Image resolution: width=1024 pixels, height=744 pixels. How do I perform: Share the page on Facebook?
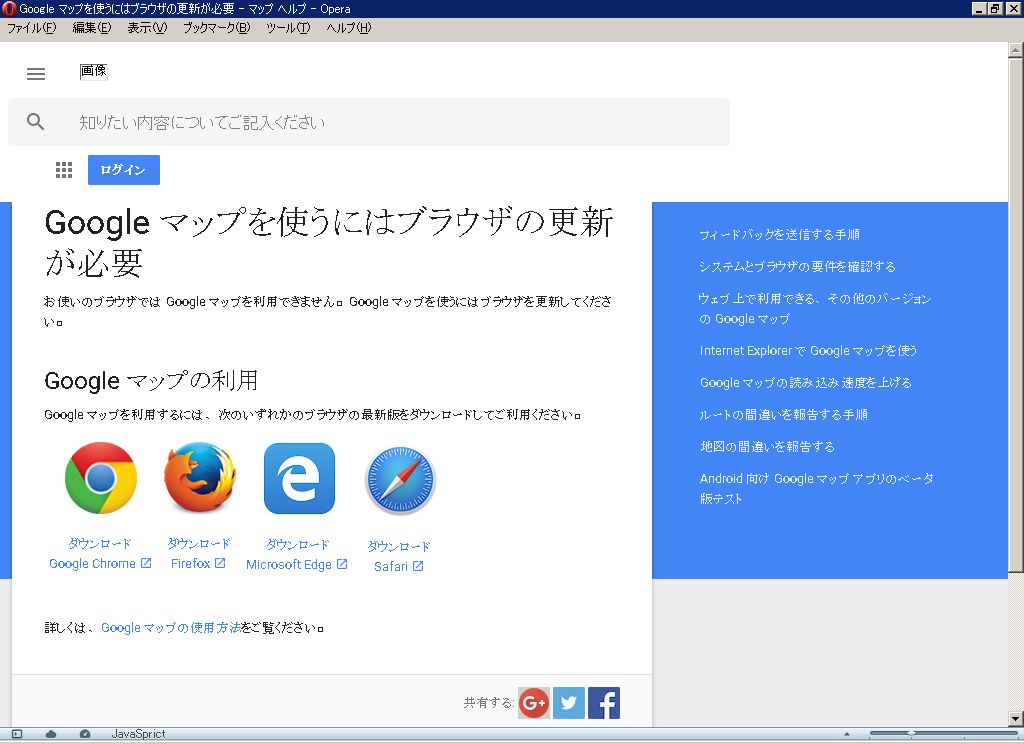point(603,703)
